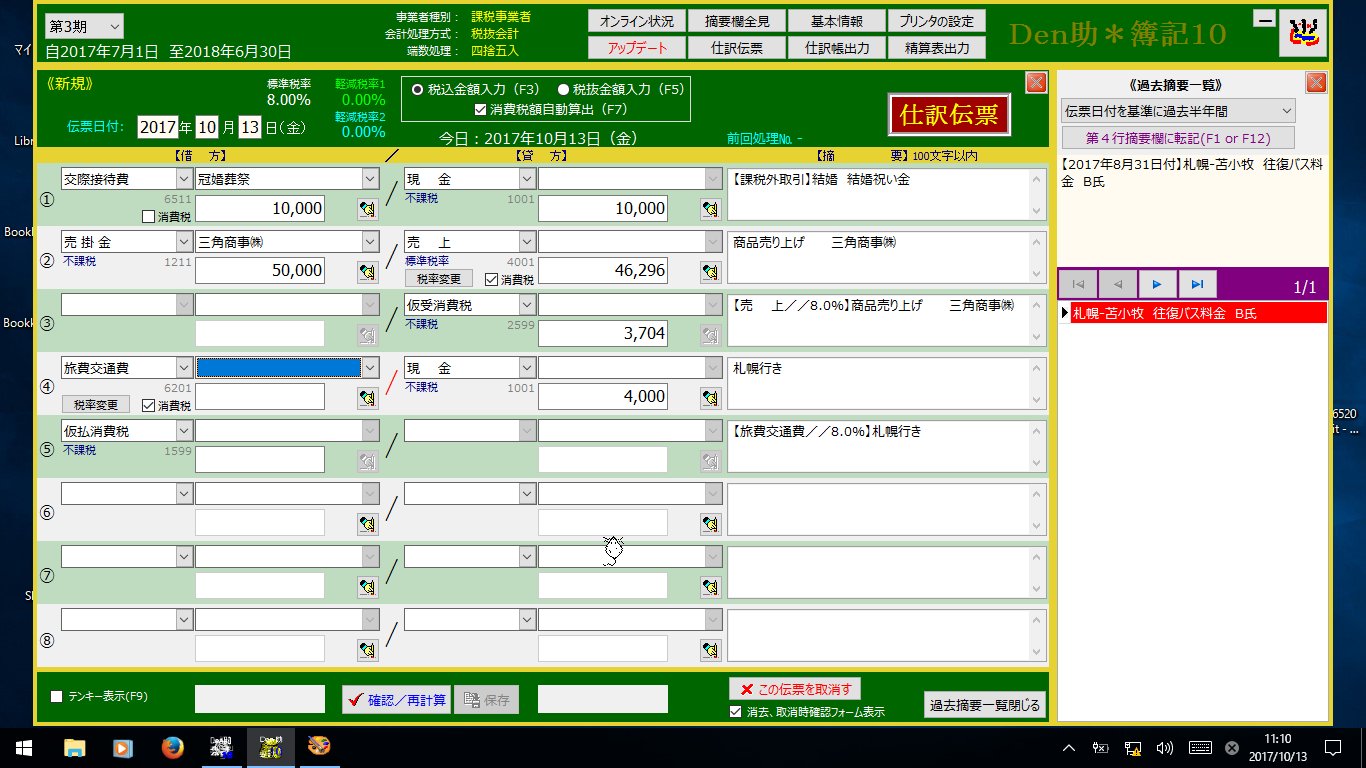Toggle 消費税額自動算出 (F7) checkbox

pyautogui.click(x=481, y=109)
